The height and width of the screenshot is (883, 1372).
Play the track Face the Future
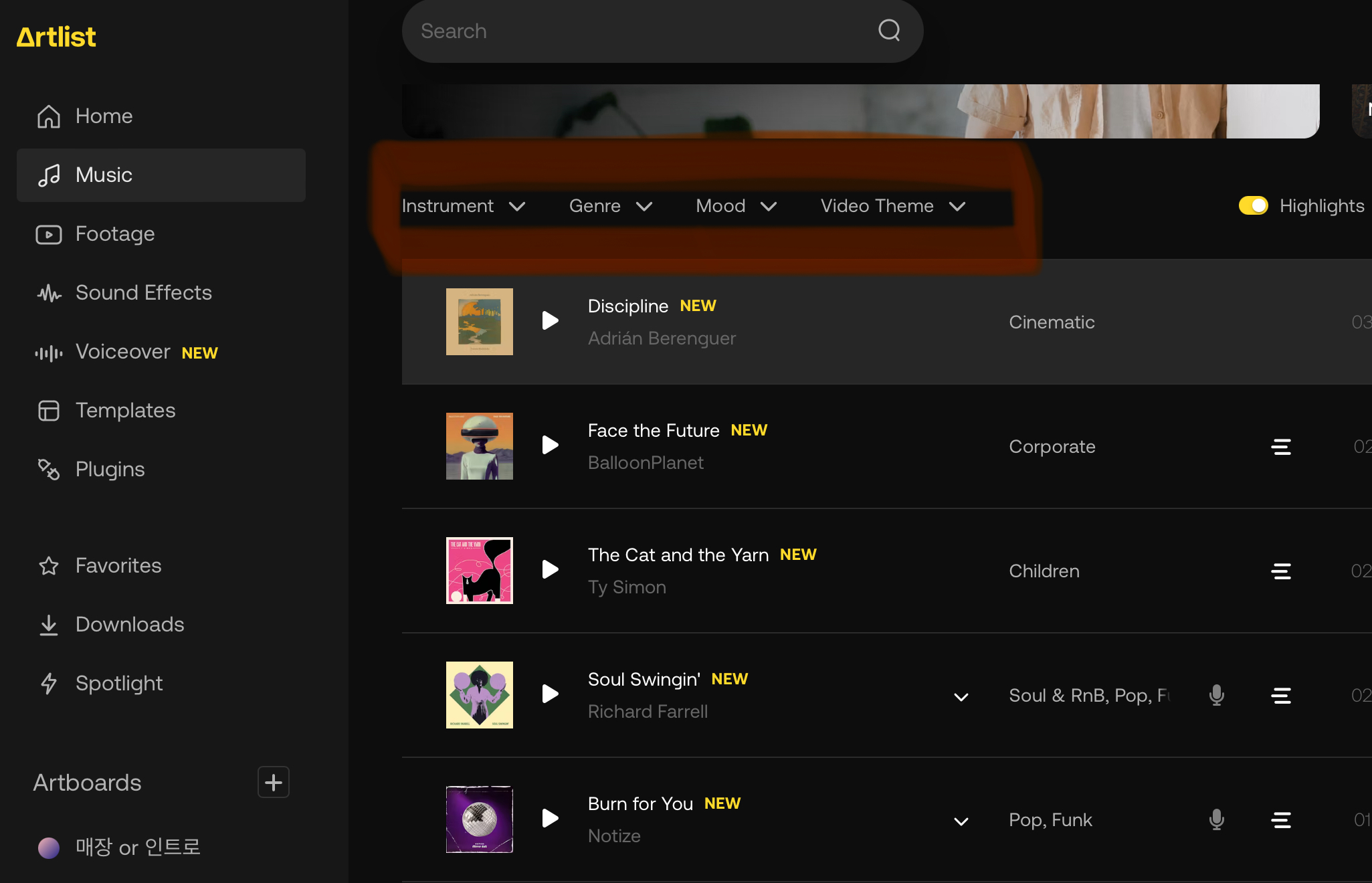pos(550,445)
